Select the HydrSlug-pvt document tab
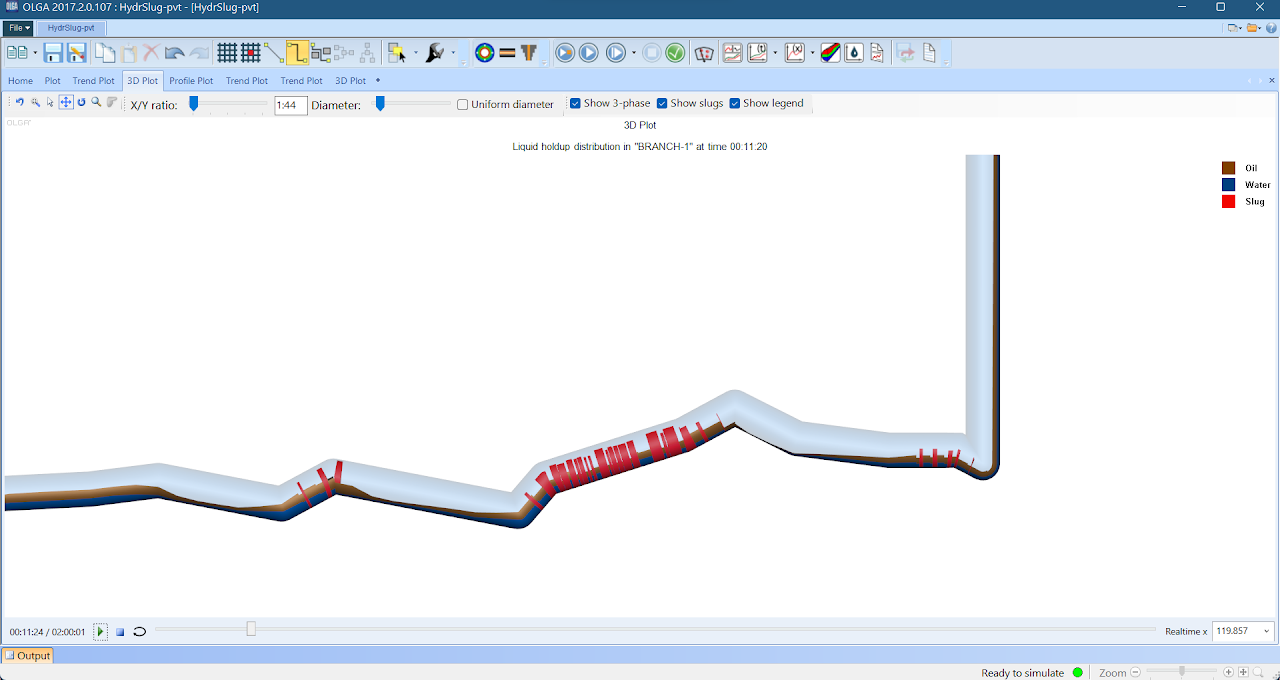 pos(71,28)
